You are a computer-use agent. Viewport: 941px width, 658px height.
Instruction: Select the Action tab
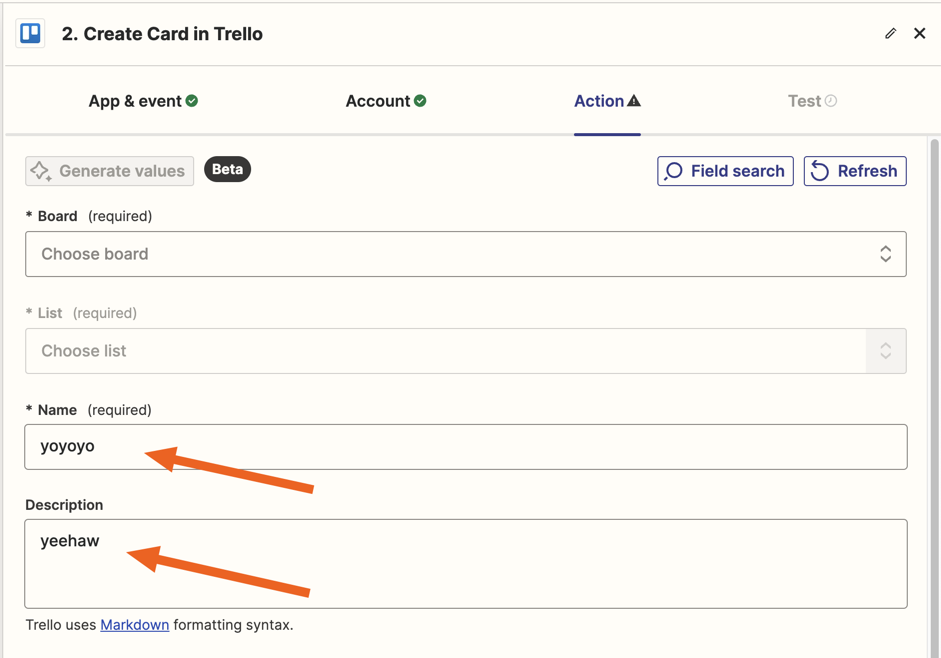click(607, 101)
